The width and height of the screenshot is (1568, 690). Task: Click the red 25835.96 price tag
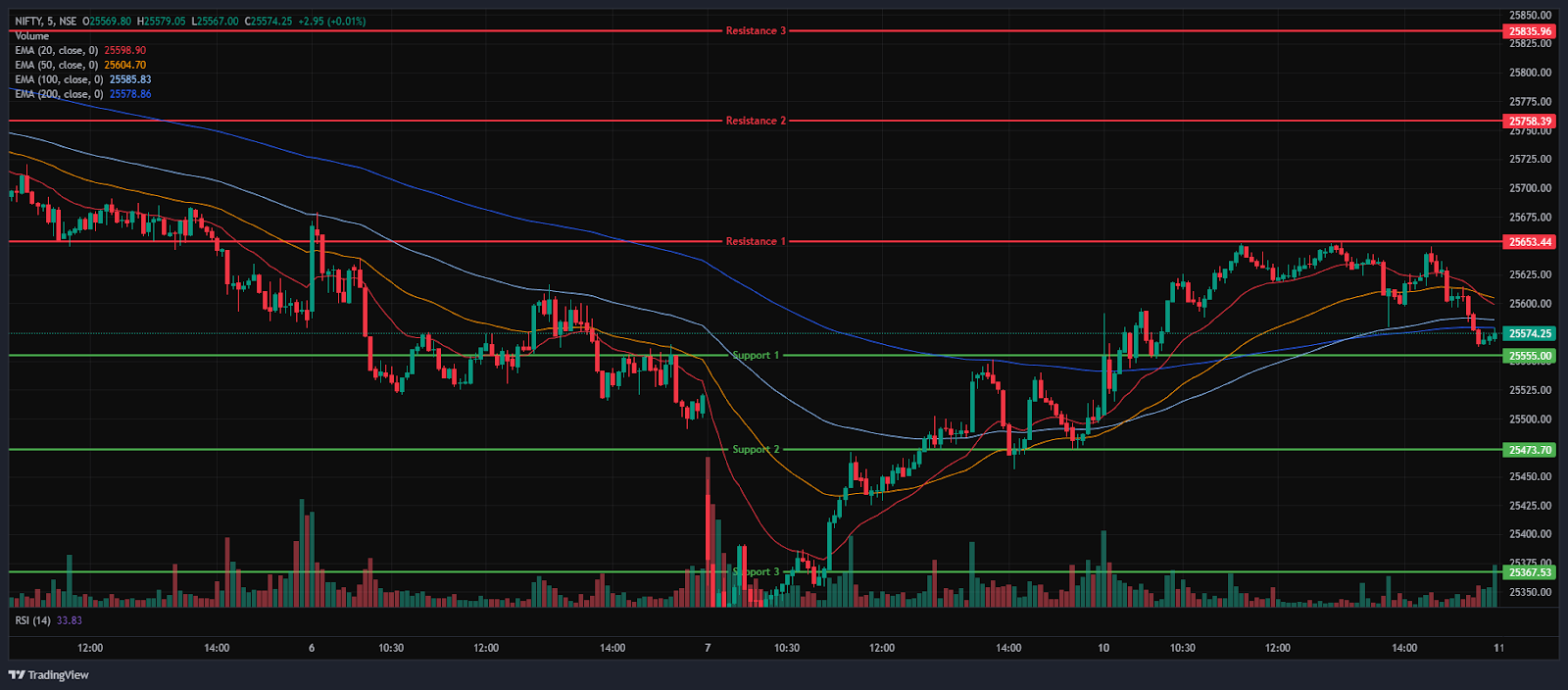coord(1530,31)
